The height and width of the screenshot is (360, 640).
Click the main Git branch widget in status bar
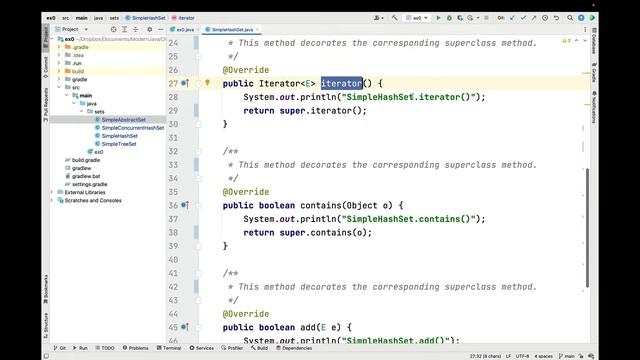pyautogui.click(x=567, y=356)
